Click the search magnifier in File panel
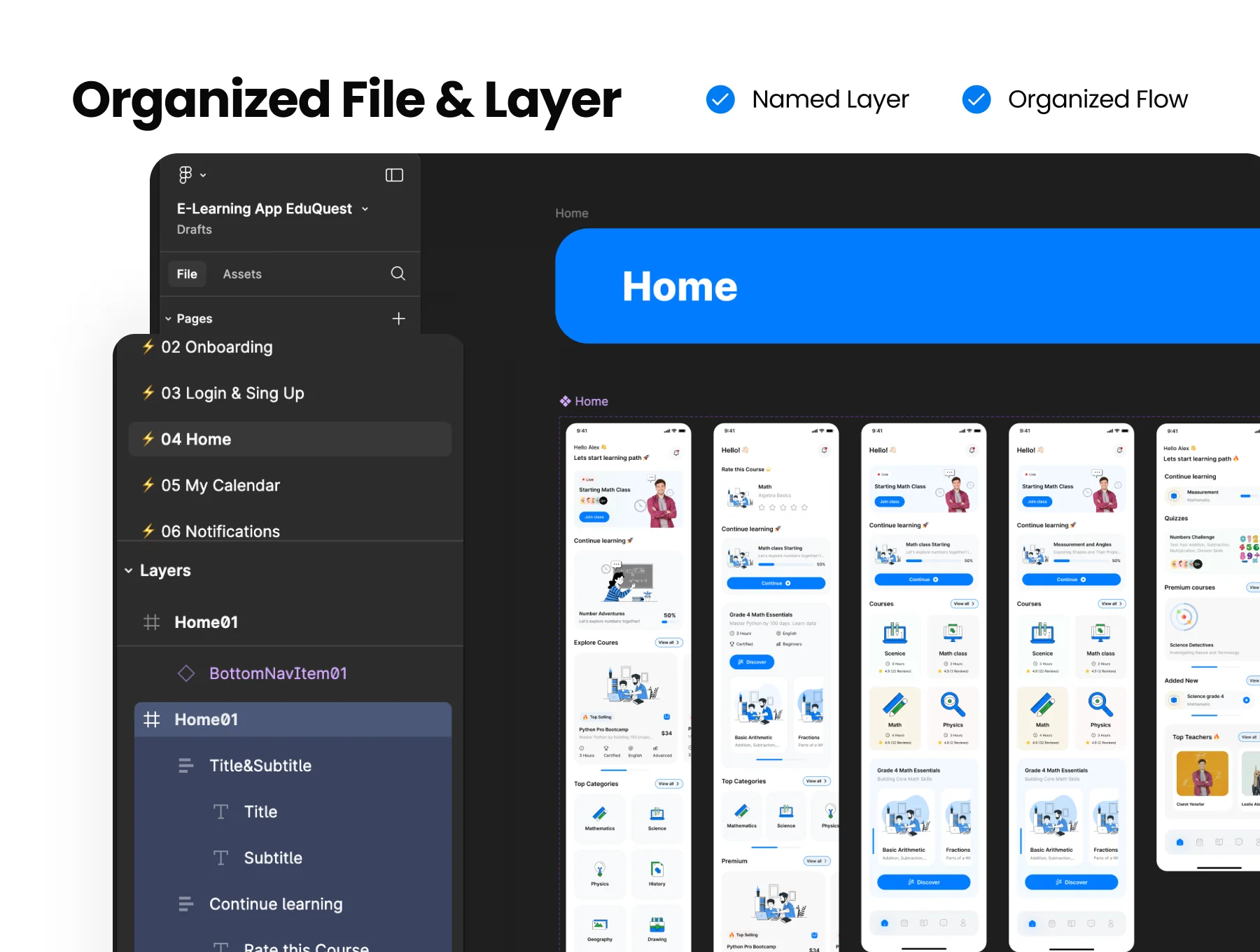The width and height of the screenshot is (1260, 952). click(x=398, y=274)
